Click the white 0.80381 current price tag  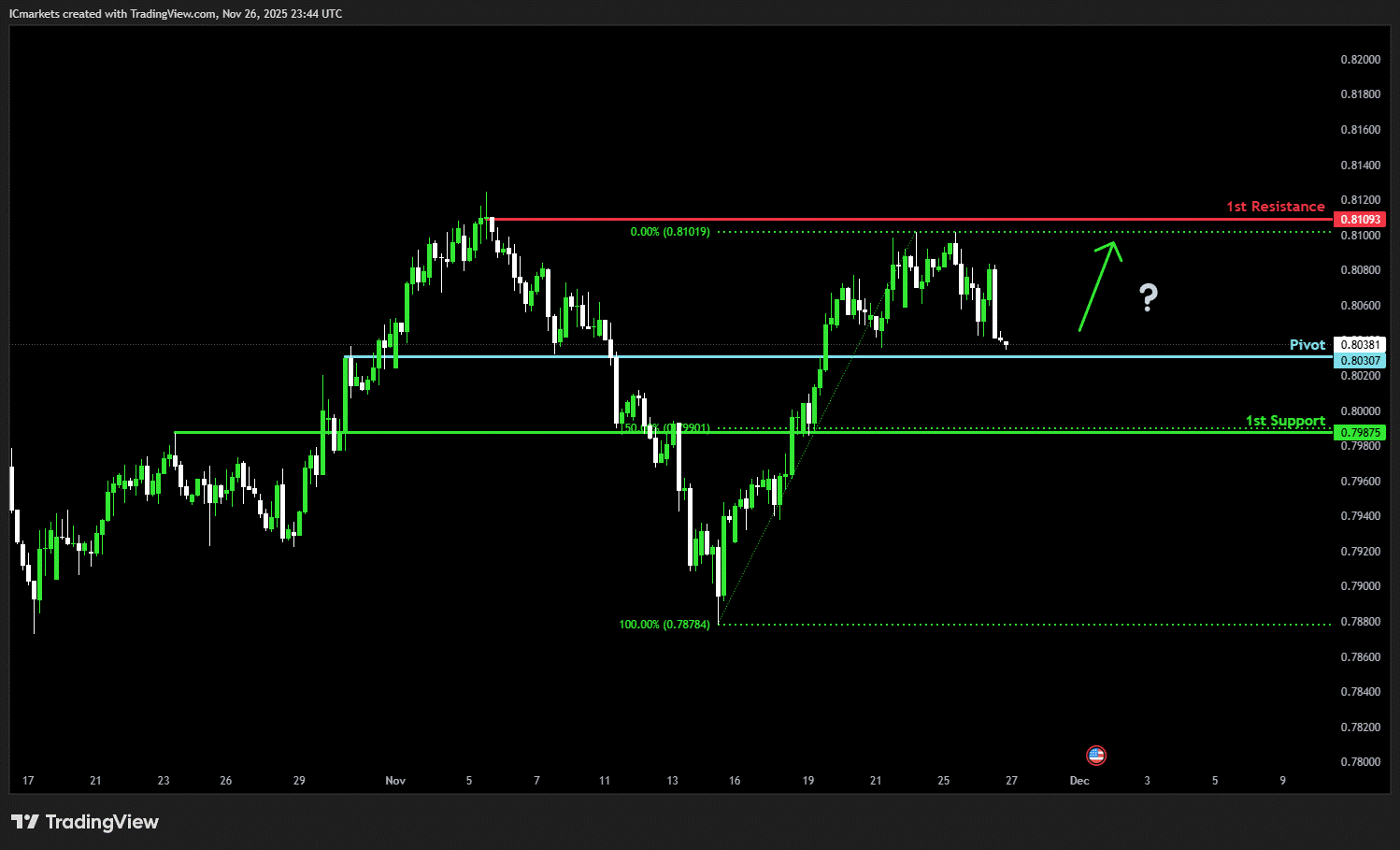(x=1360, y=345)
